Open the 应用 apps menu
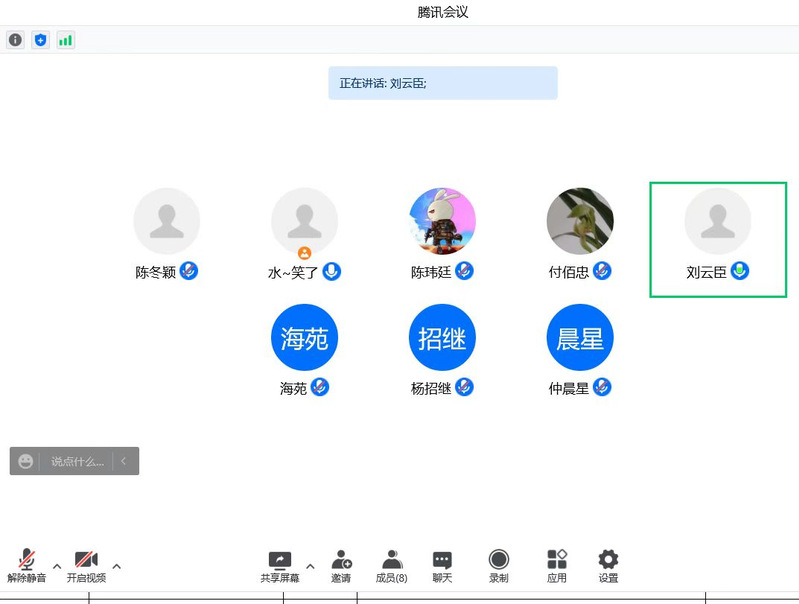Viewport: 799px width, 604px height. (557, 567)
